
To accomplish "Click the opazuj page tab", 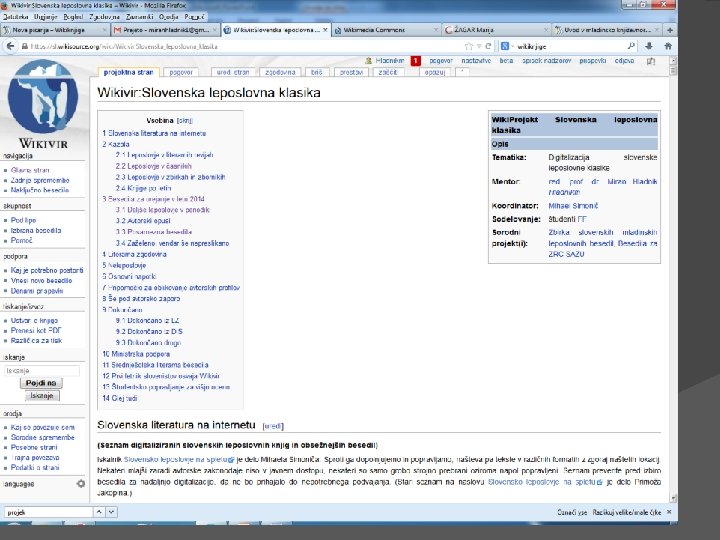I will click(x=434, y=72).
